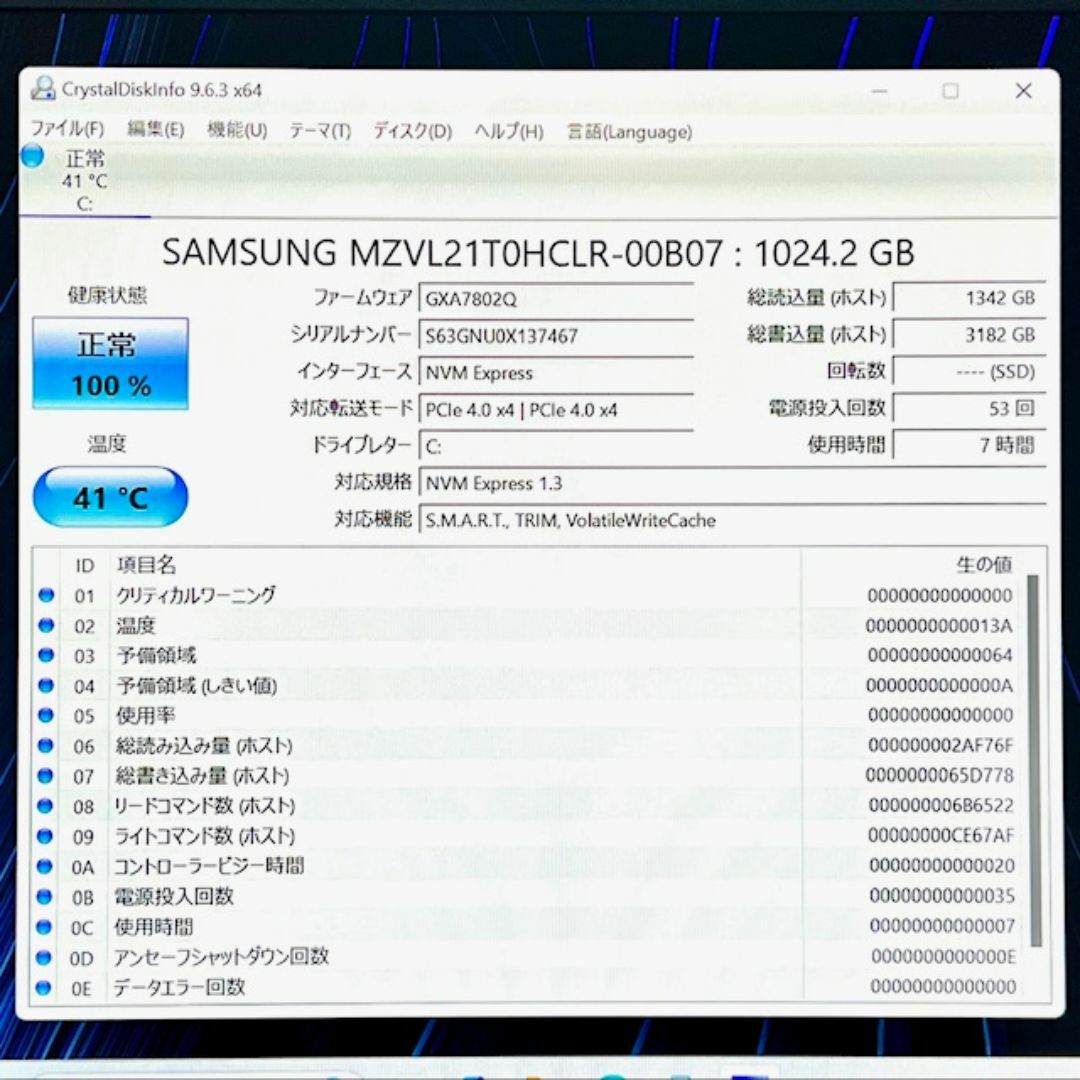1080x1080 pixels.
Task: Click the blue status dot for ID 04
Action: click(x=45, y=685)
